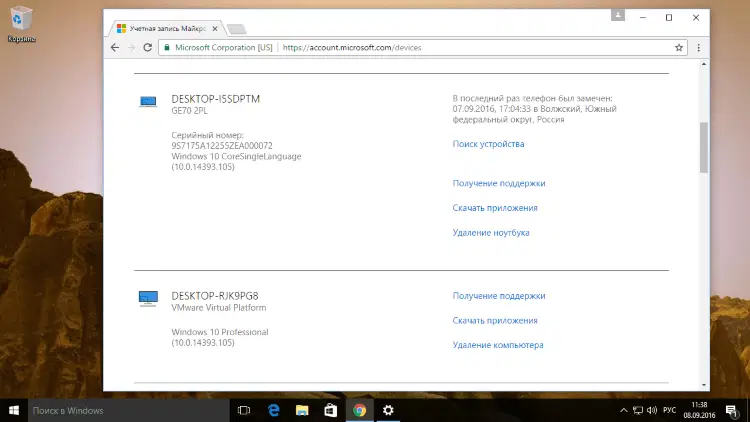
Task: Click the Chrome profile avatar button
Action: click(x=618, y=15)
